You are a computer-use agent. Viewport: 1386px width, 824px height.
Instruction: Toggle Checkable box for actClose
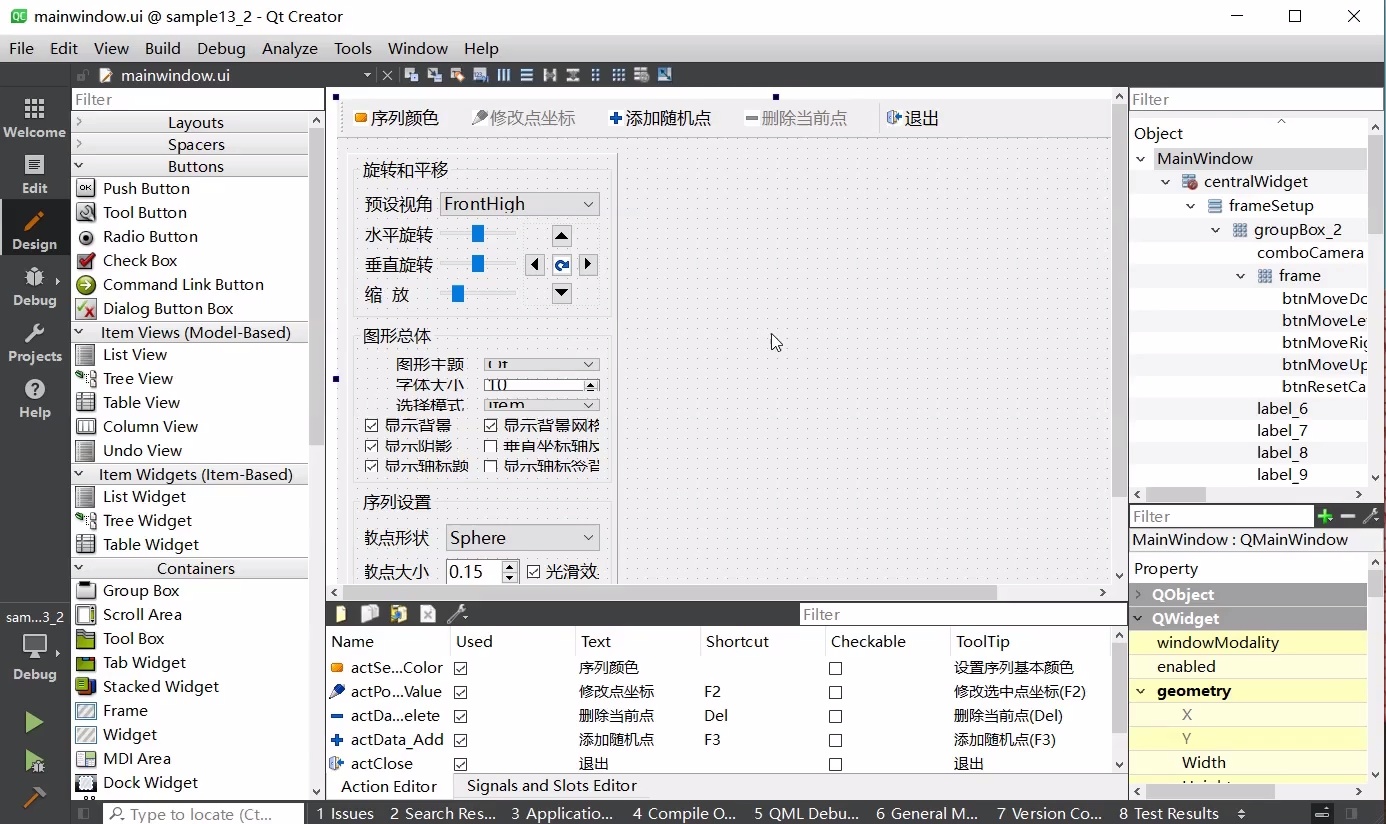836,764
